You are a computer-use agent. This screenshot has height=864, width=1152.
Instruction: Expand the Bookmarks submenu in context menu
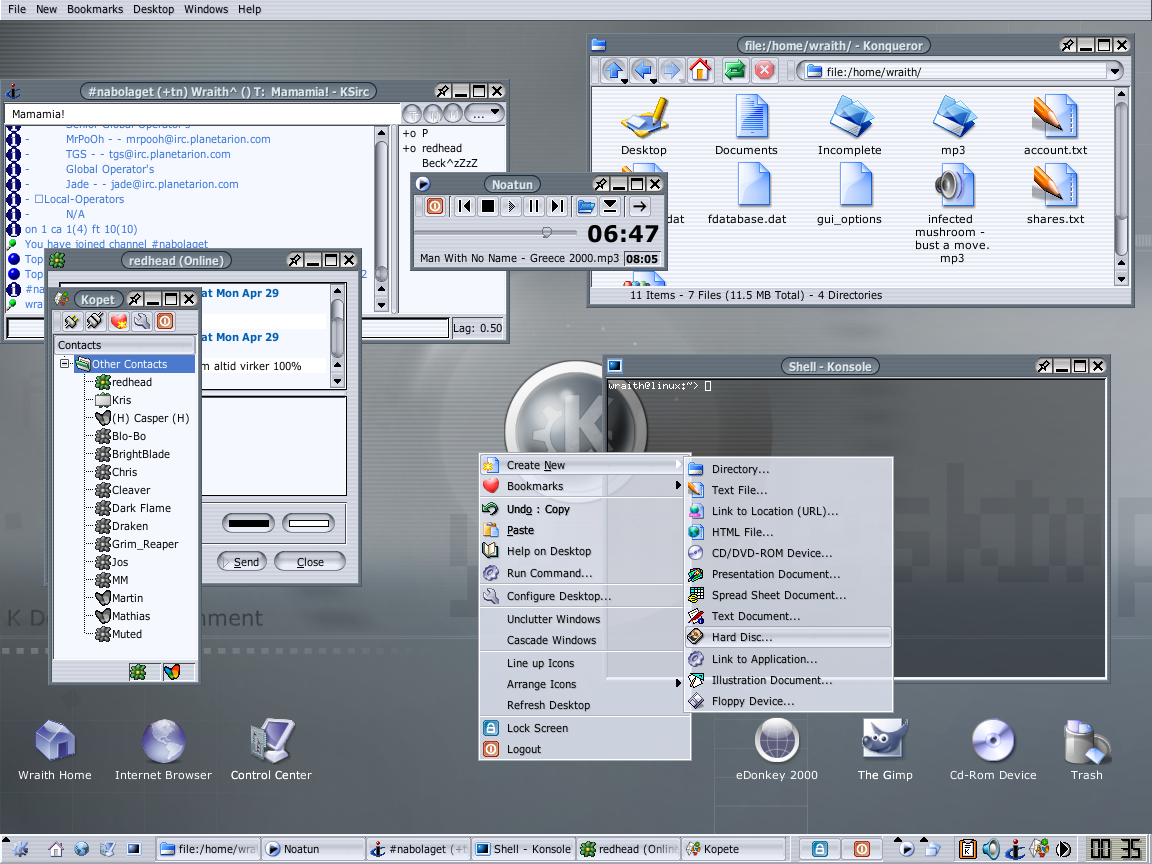coord(585,486)
